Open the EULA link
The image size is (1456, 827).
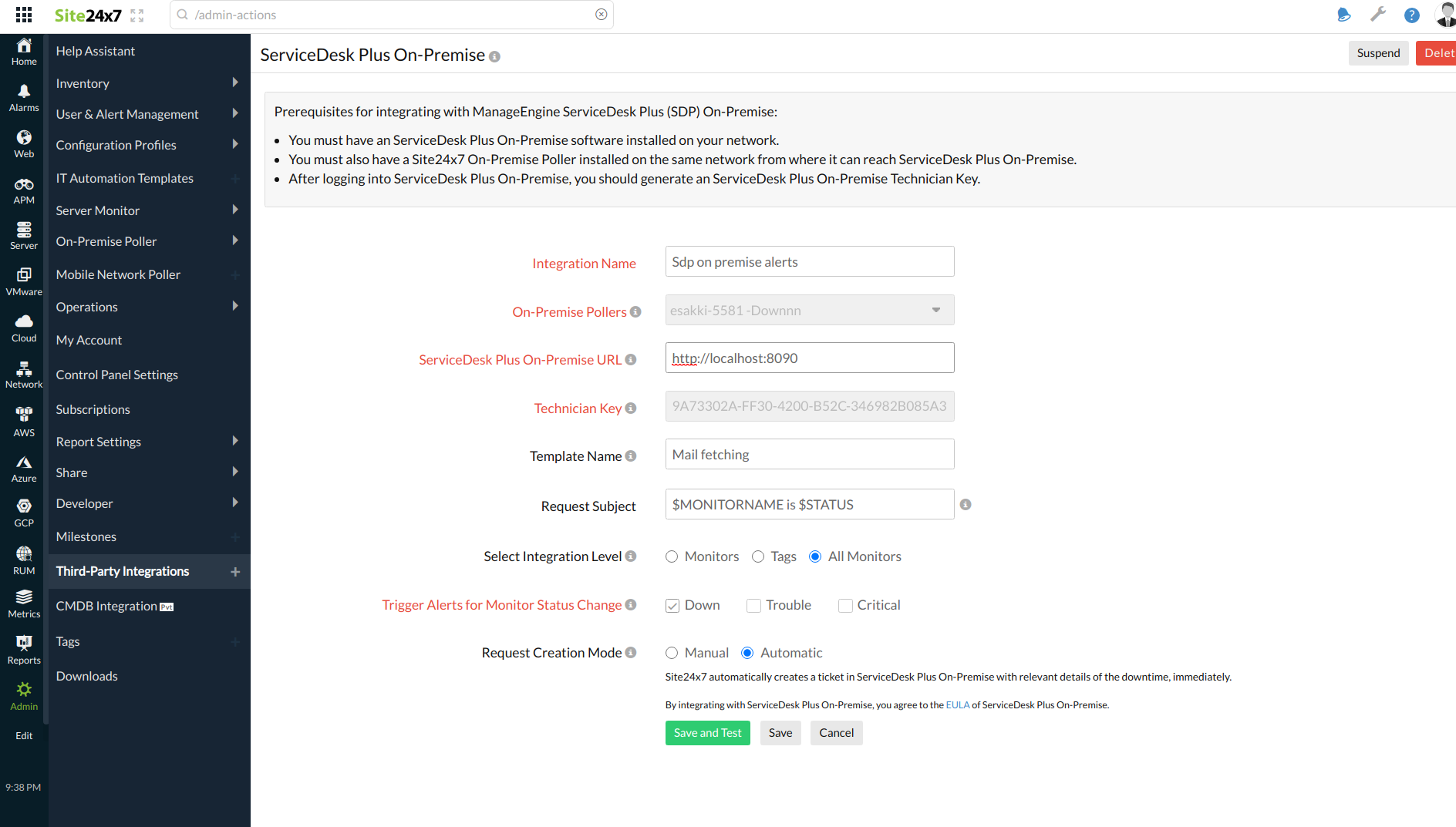point(957,704)
